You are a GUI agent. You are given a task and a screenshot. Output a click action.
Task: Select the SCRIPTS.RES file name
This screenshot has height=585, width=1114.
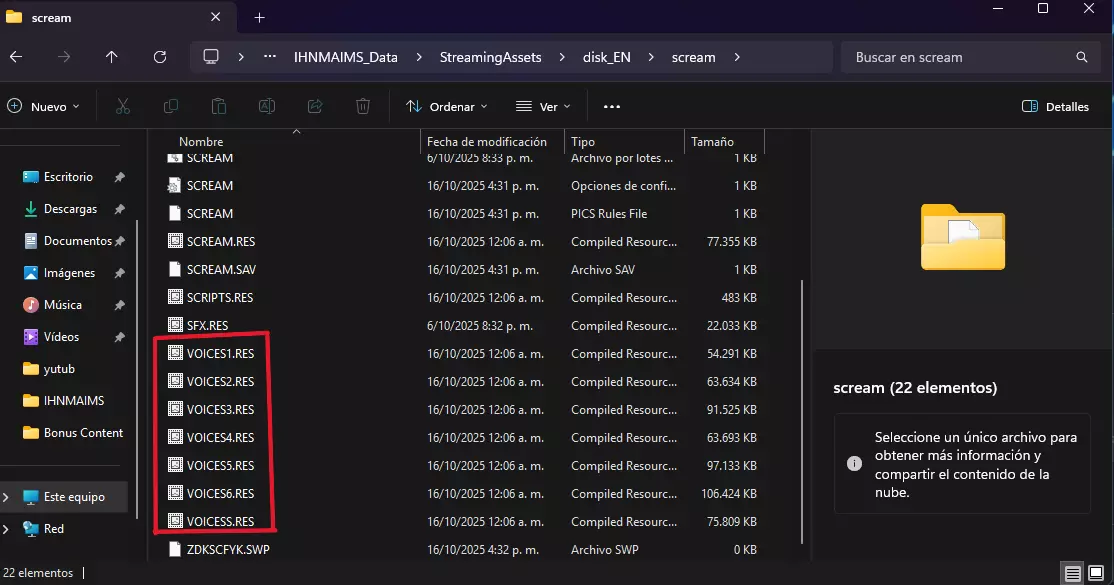pos(220,297)
